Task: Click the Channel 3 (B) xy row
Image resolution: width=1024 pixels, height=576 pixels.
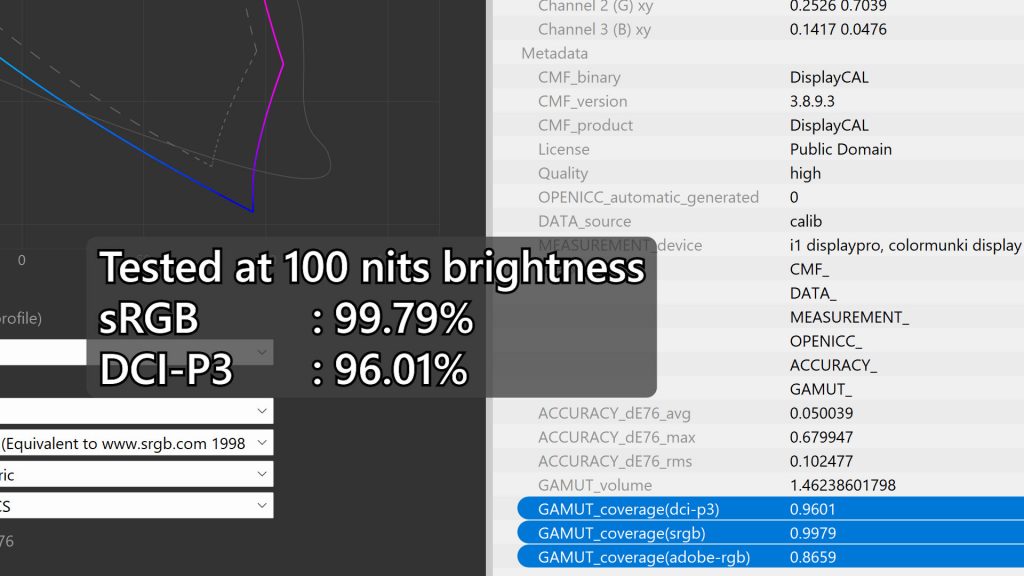Action: click(x=758, y=29)
